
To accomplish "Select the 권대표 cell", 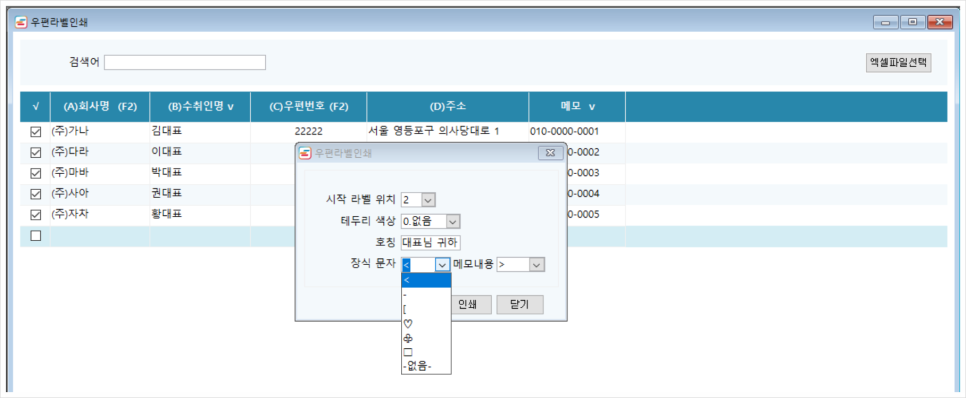I will click(x=200, y=194).
